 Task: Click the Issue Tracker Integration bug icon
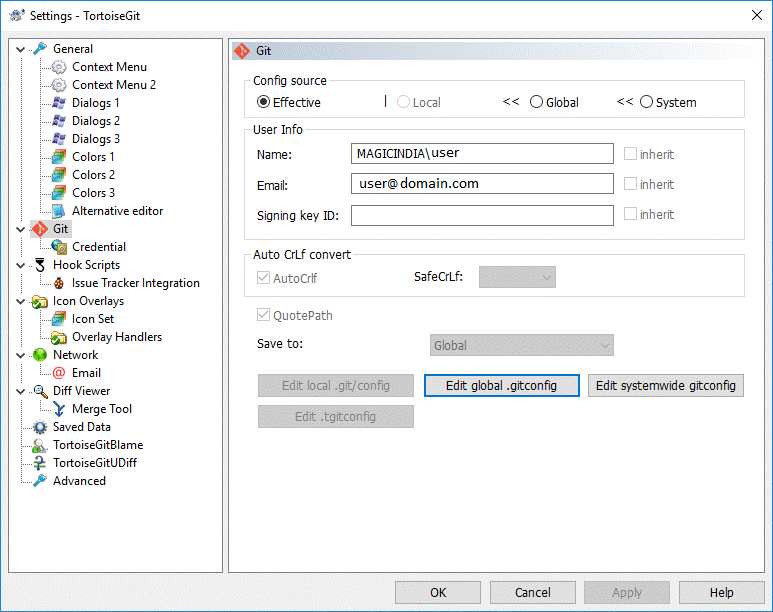[x=59, y=283]
